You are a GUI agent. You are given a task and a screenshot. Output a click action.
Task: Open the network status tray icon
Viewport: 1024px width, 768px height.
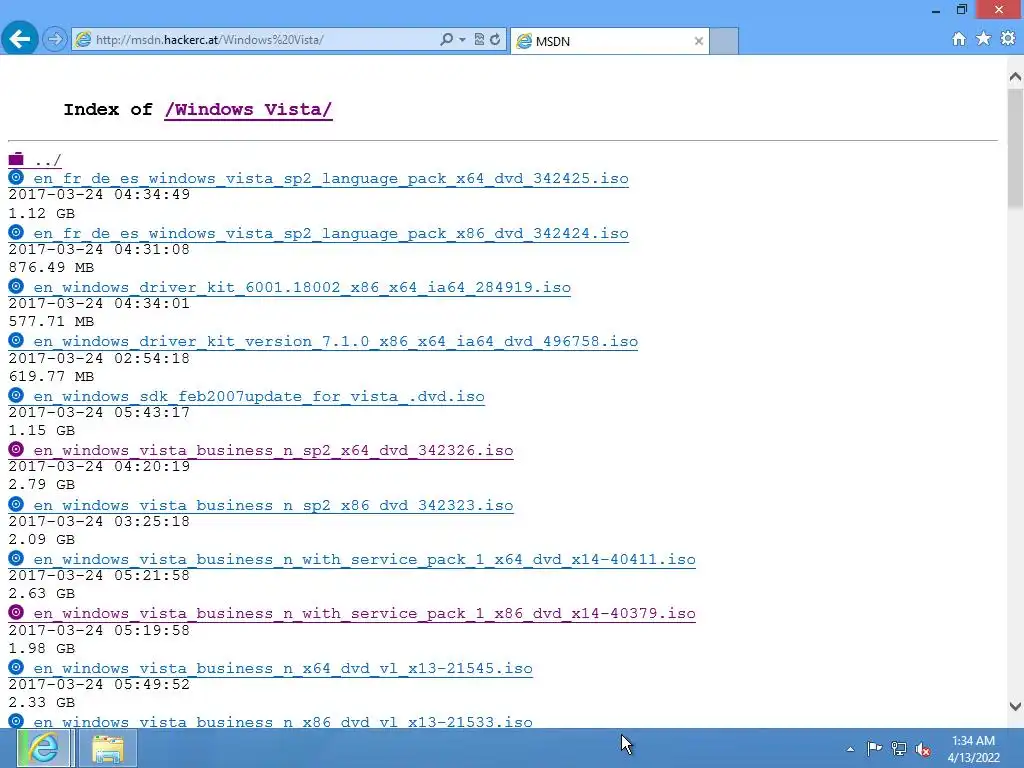[x=899, y=749]
